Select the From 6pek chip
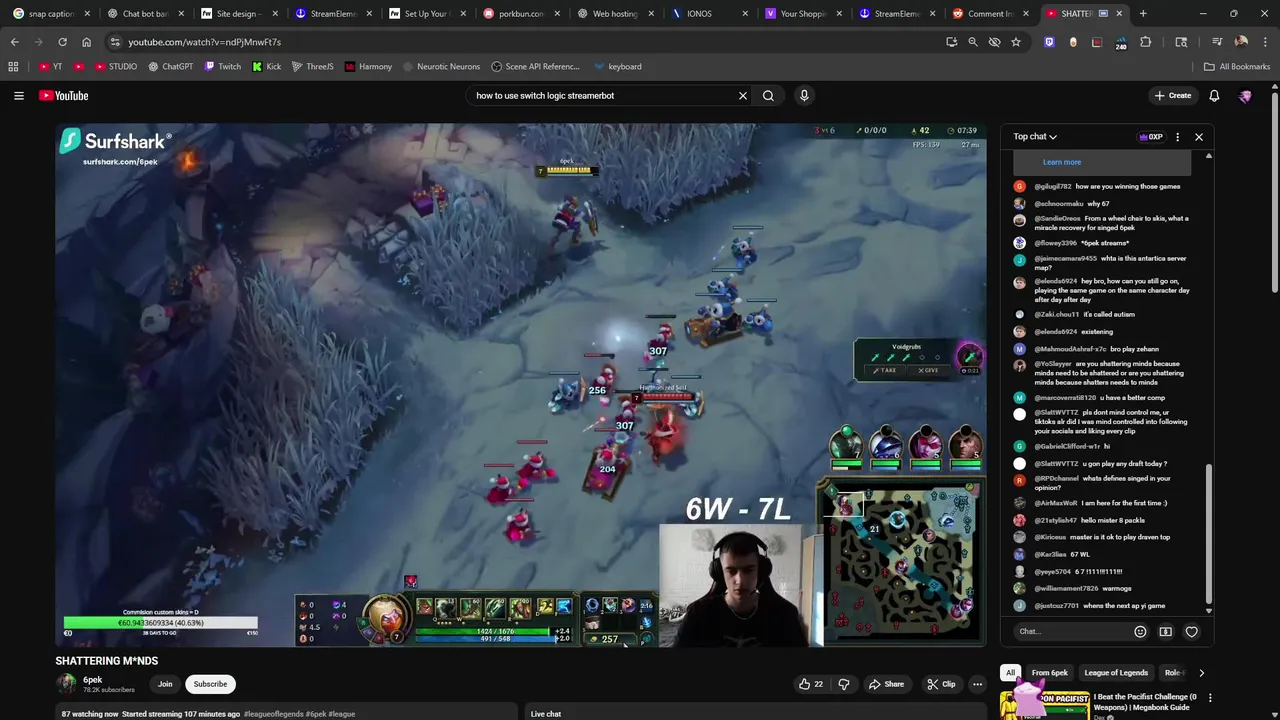The height and width of the screenshot is (720, 1280). [x=1050, y=673]
